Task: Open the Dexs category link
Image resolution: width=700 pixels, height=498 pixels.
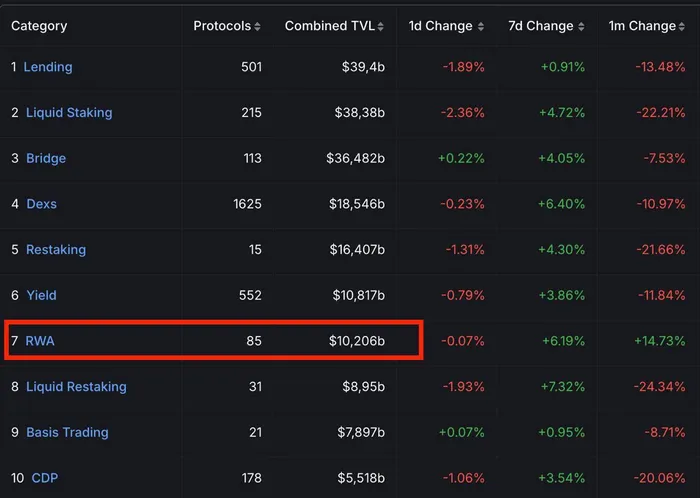Action: coord(42,204)
